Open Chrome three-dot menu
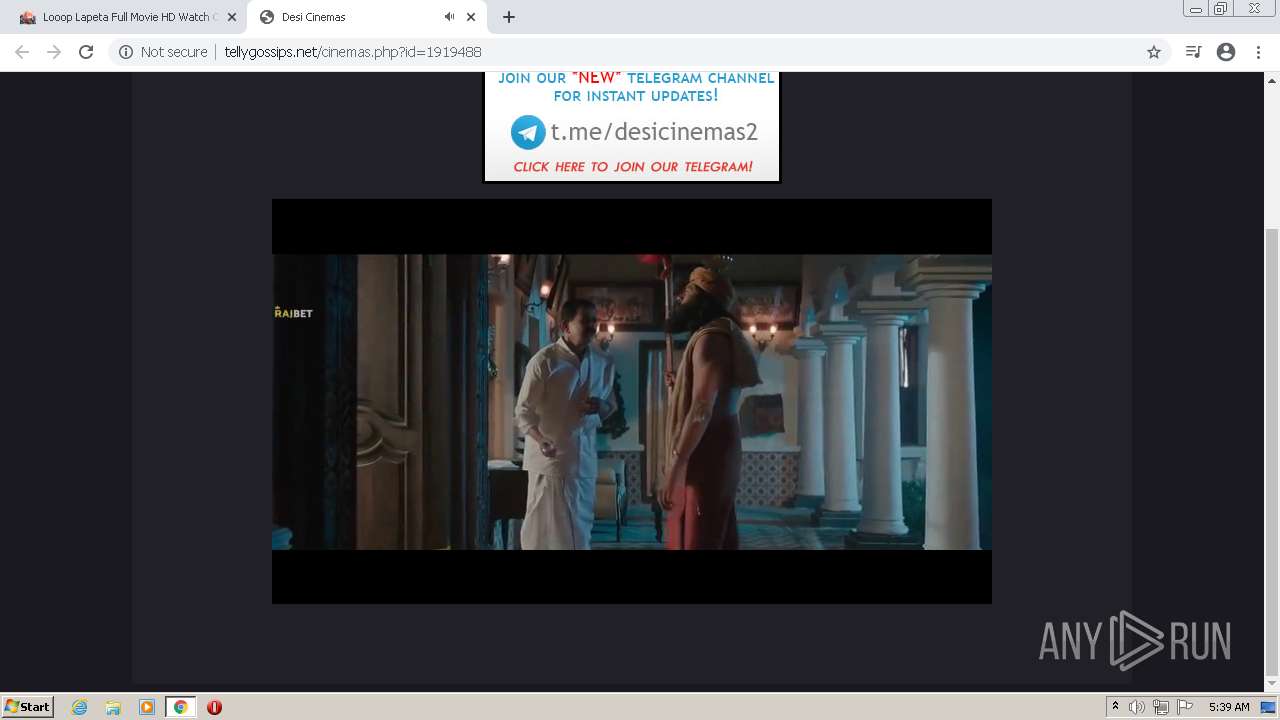Image resolution: width=1280 pixels, height=720 pixels. (x=1258, y=52)
